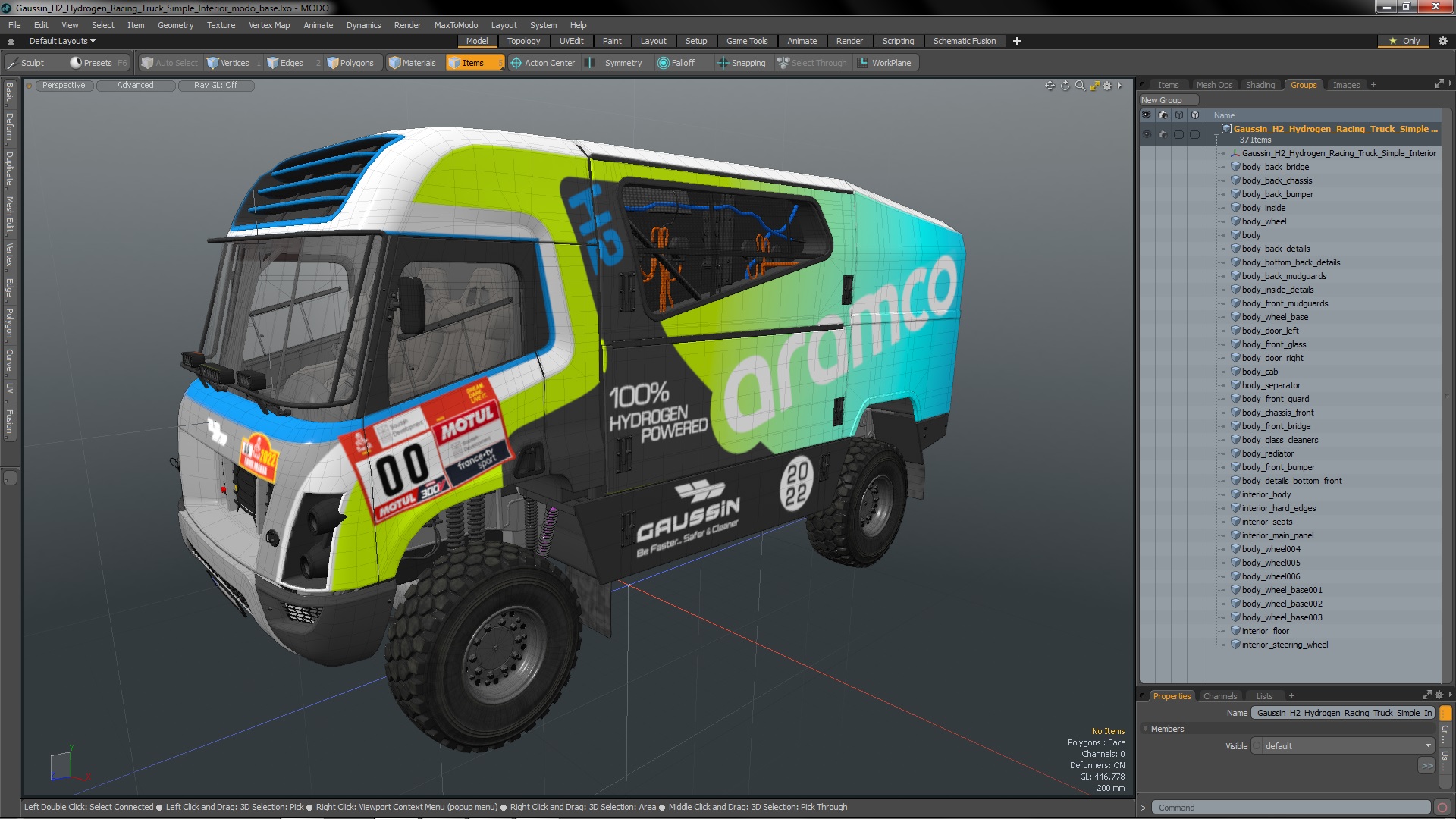Viewport: 1456px width, 819px height.
Task: Open the viewport settings gear
Action: (1107, 86)
